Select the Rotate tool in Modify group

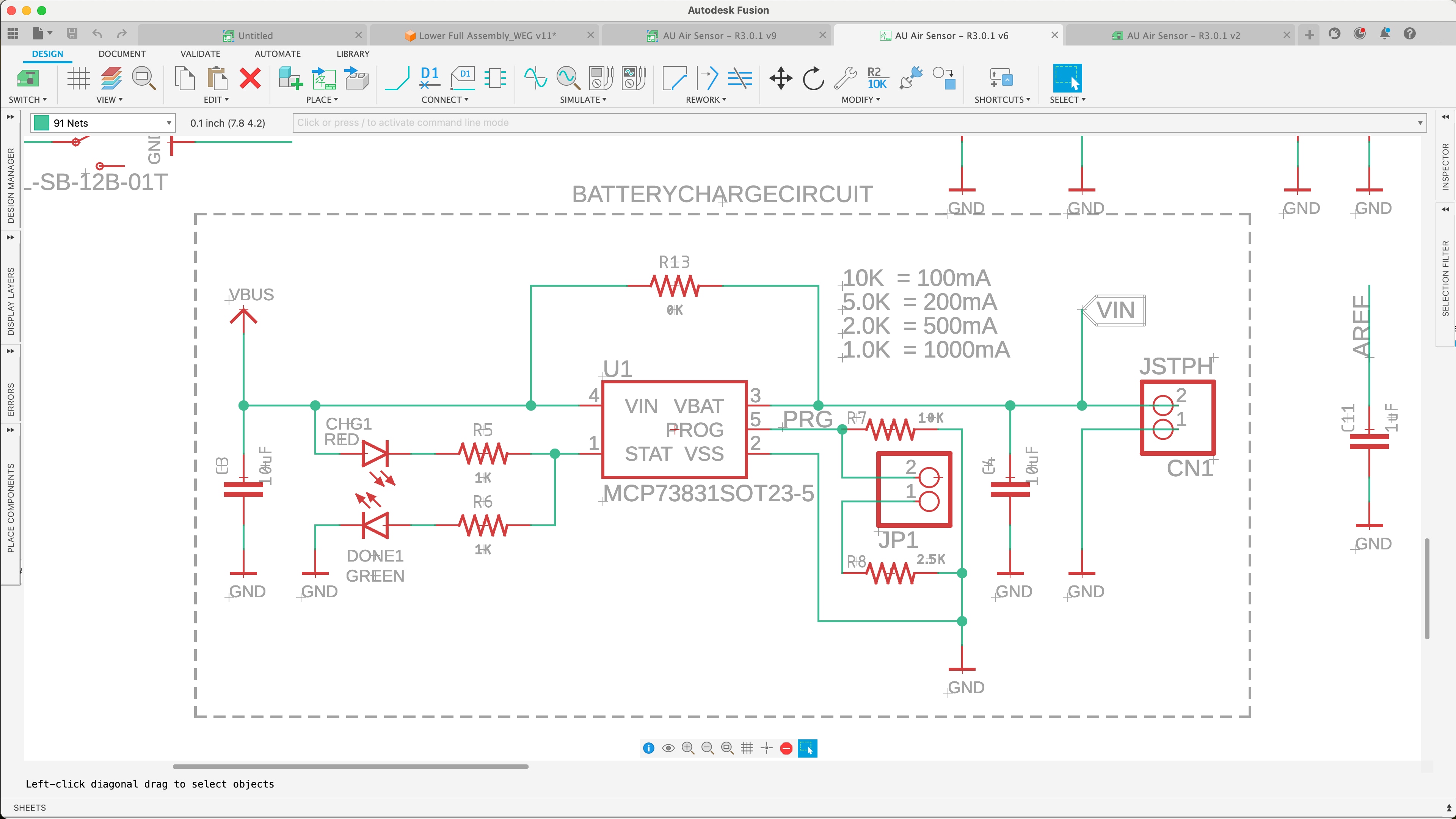pyautogui.click(x=813, y=79)
